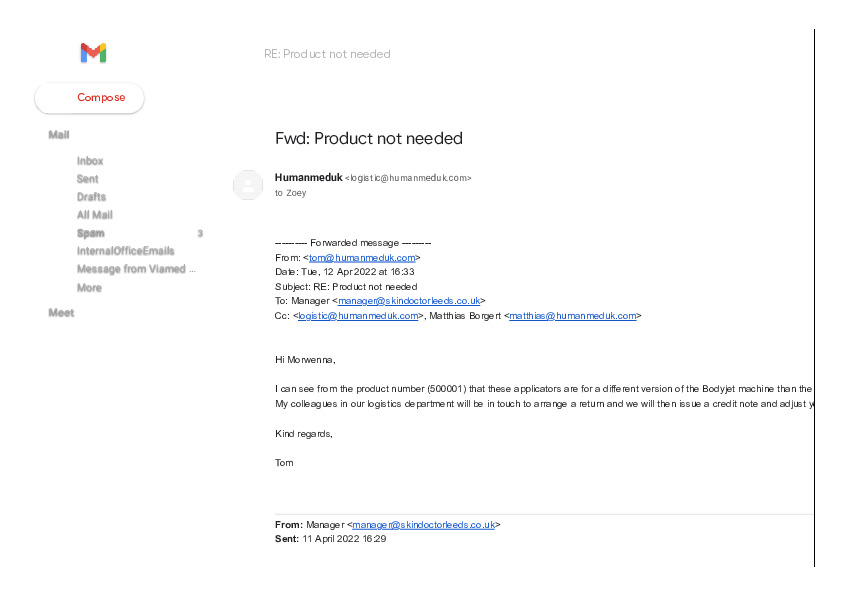Click manager@skindoctorleeds.co.uk link in quoted From line
This screenshot has width=842, height=595.
pos(424,524)
